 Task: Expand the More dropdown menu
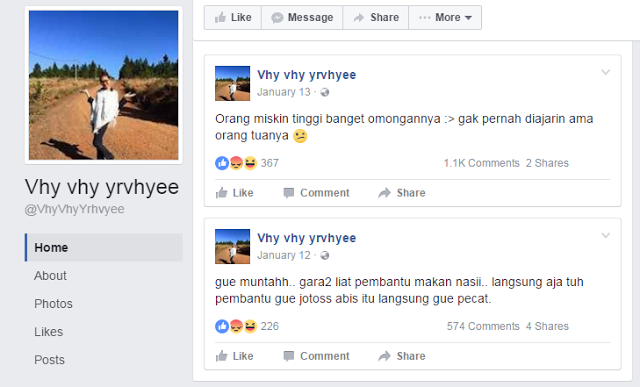[x=445, y=18]
